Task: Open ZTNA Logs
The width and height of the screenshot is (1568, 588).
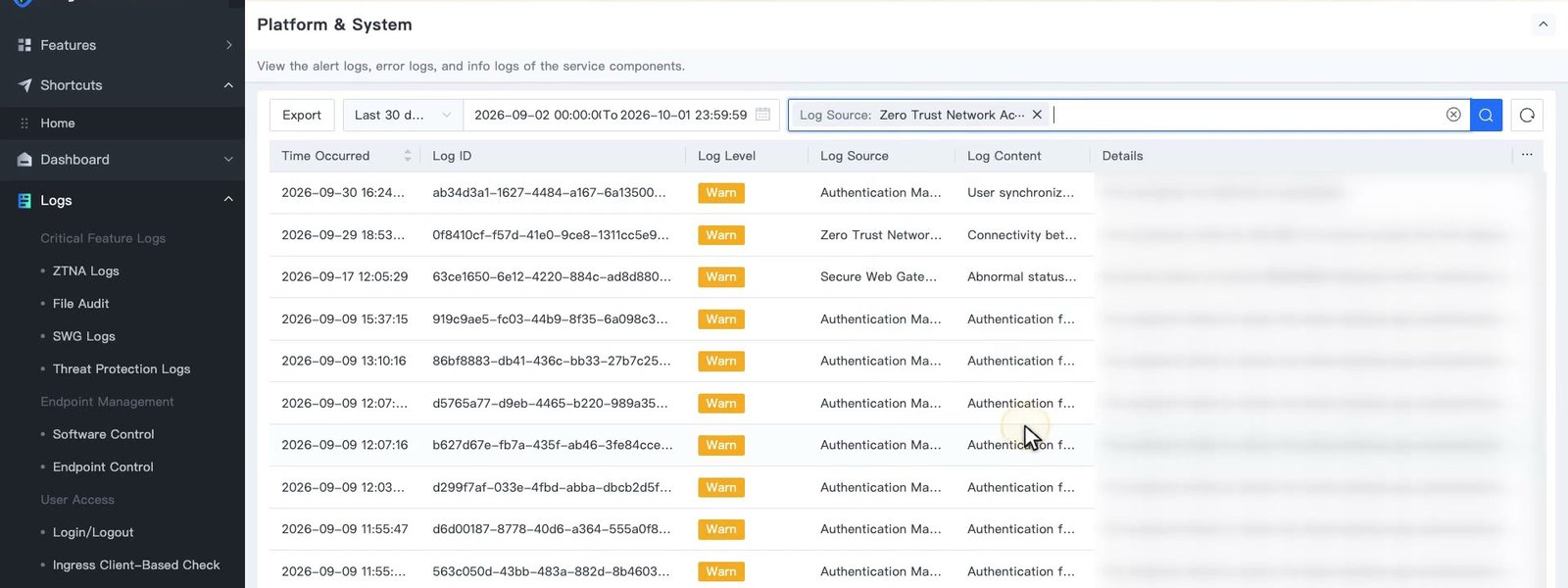Action: [86, 271]
